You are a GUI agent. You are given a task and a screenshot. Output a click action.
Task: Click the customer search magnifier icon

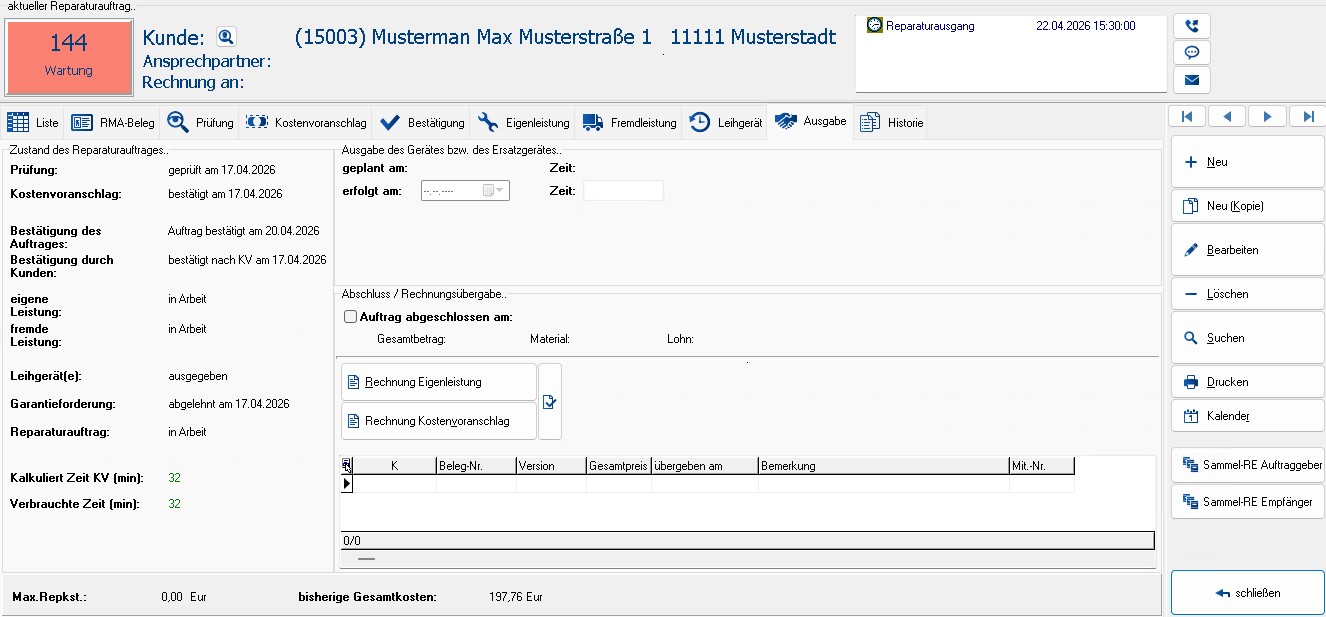pos(226,38)
